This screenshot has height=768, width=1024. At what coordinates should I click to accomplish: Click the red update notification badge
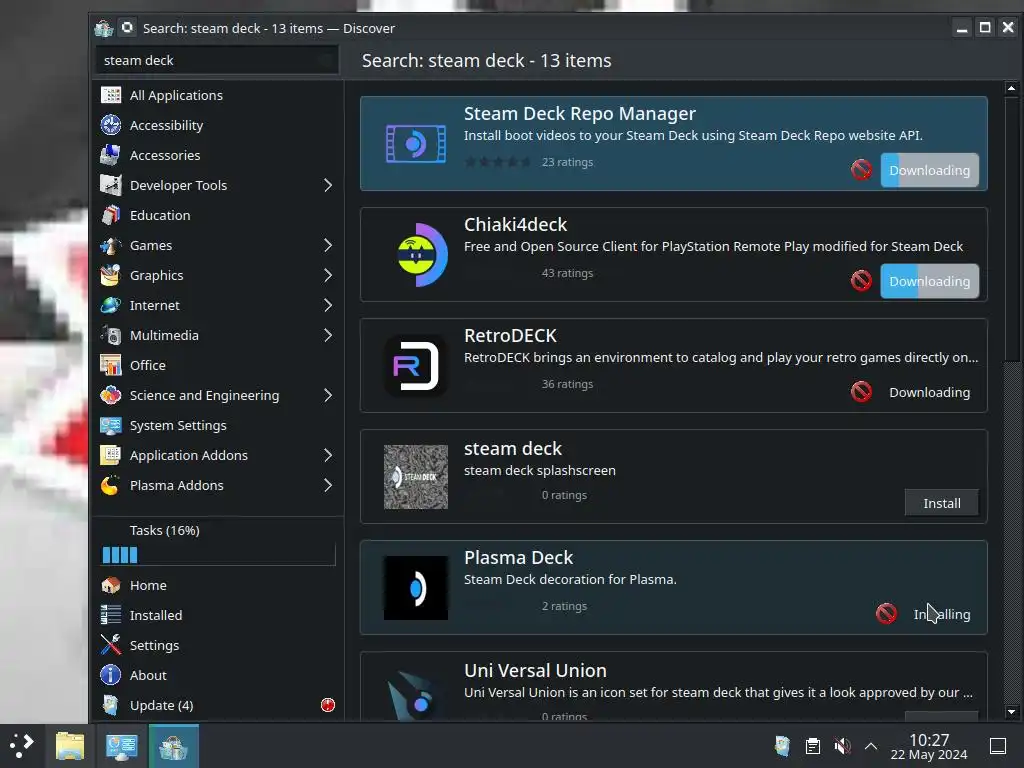pos(328,706)
